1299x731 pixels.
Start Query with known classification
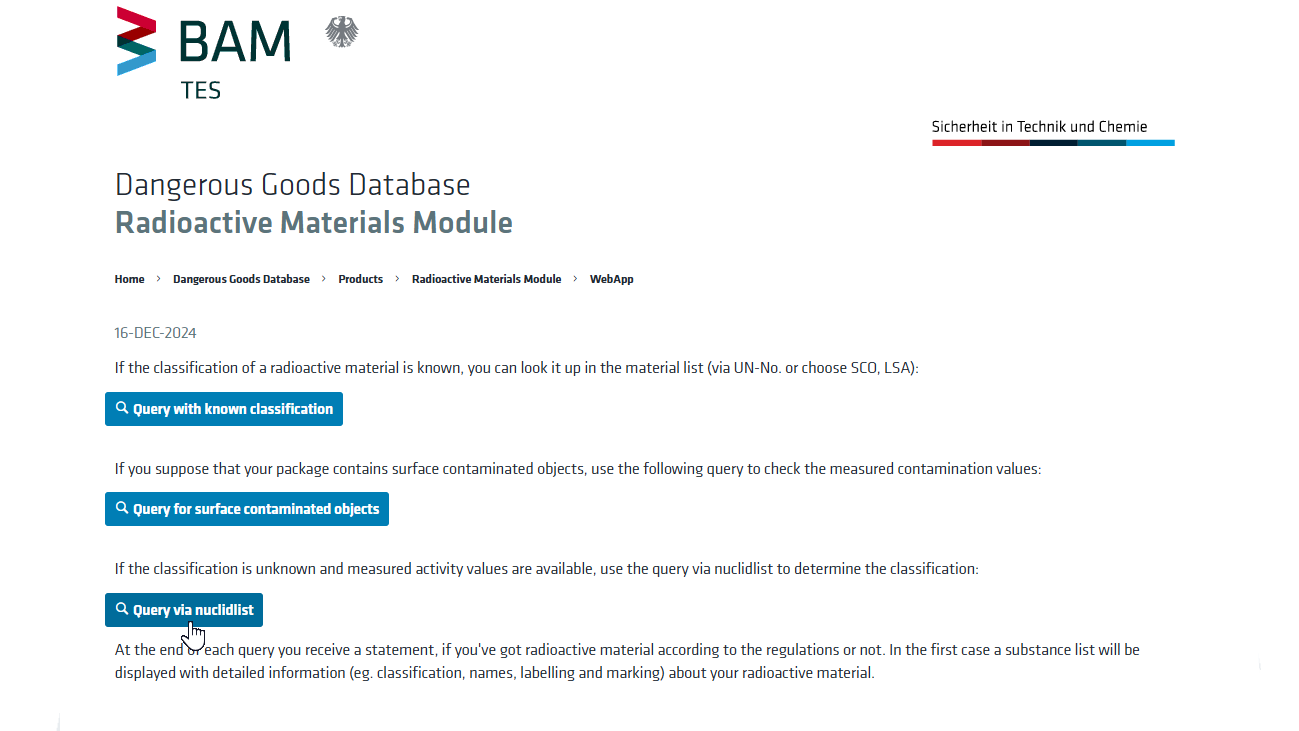click(x=224, y=409)
